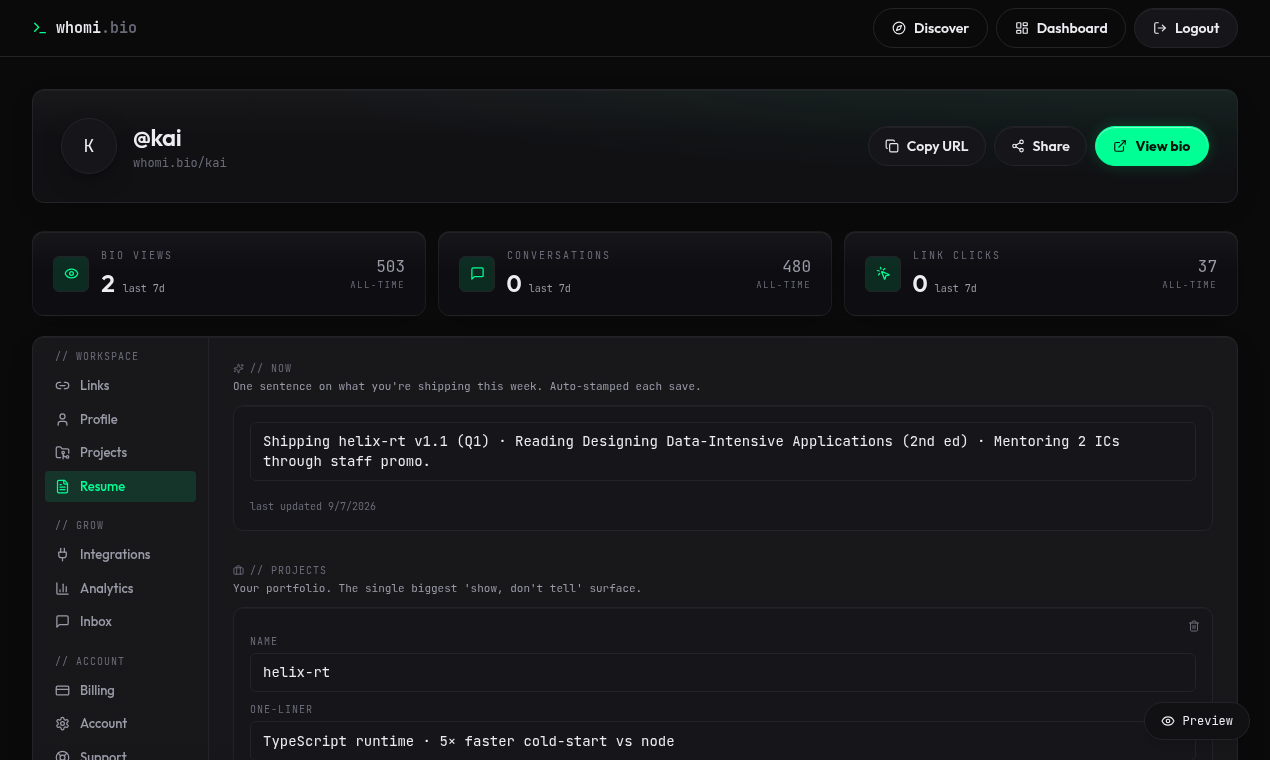Edit the One-liner field about TypeScript runtime
Screen dimensions: 1270x760
[722, 741]
